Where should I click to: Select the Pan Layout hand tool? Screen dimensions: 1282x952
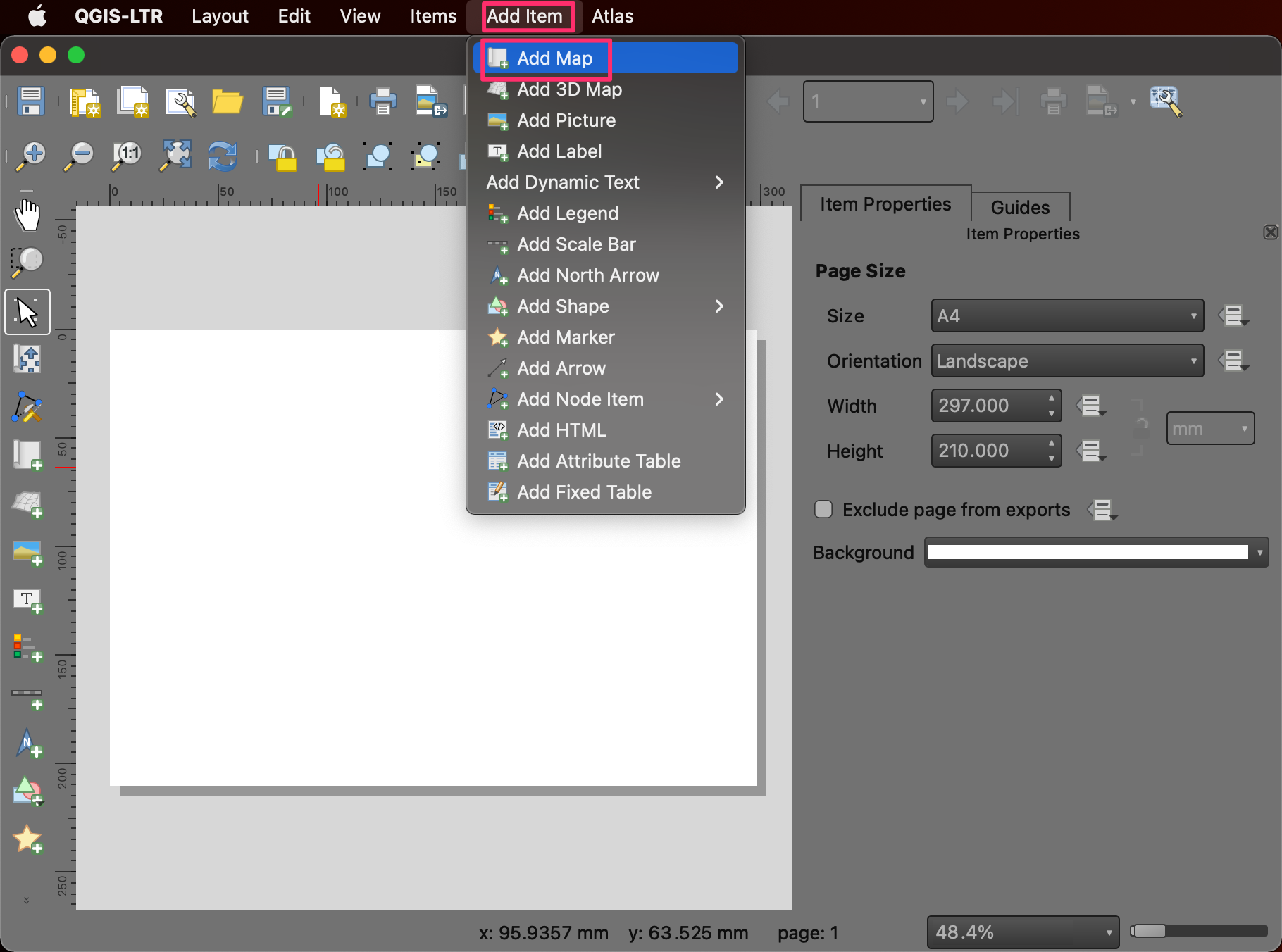(27, 215)
